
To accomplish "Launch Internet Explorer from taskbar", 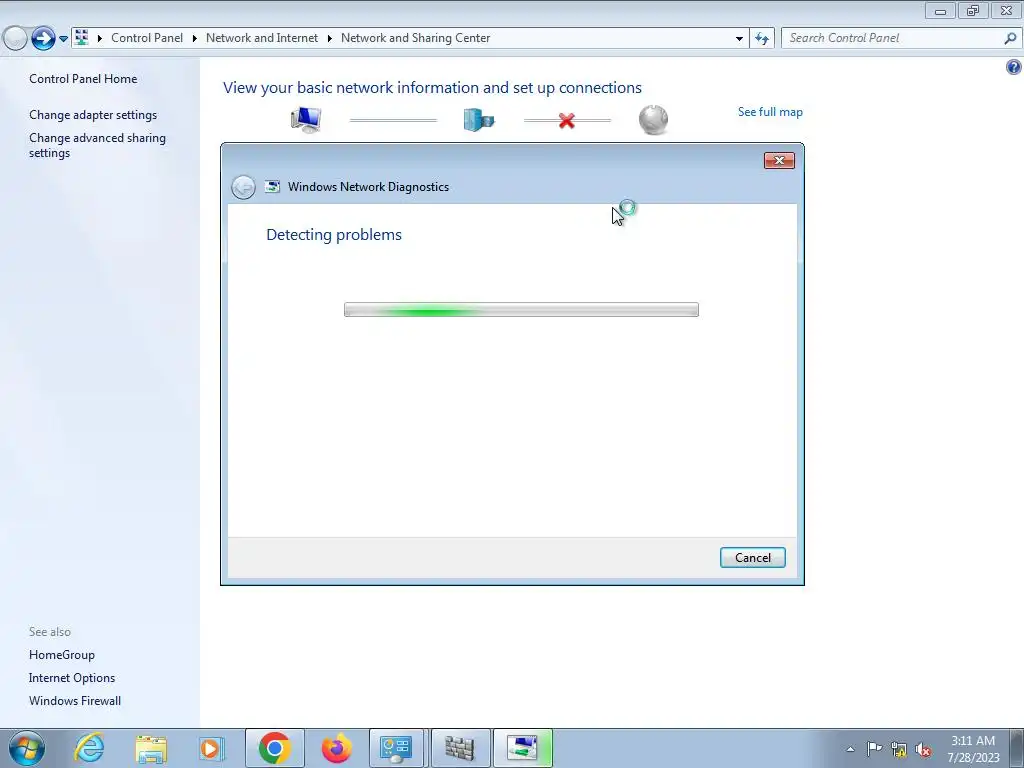I will [x=89, y=748].
